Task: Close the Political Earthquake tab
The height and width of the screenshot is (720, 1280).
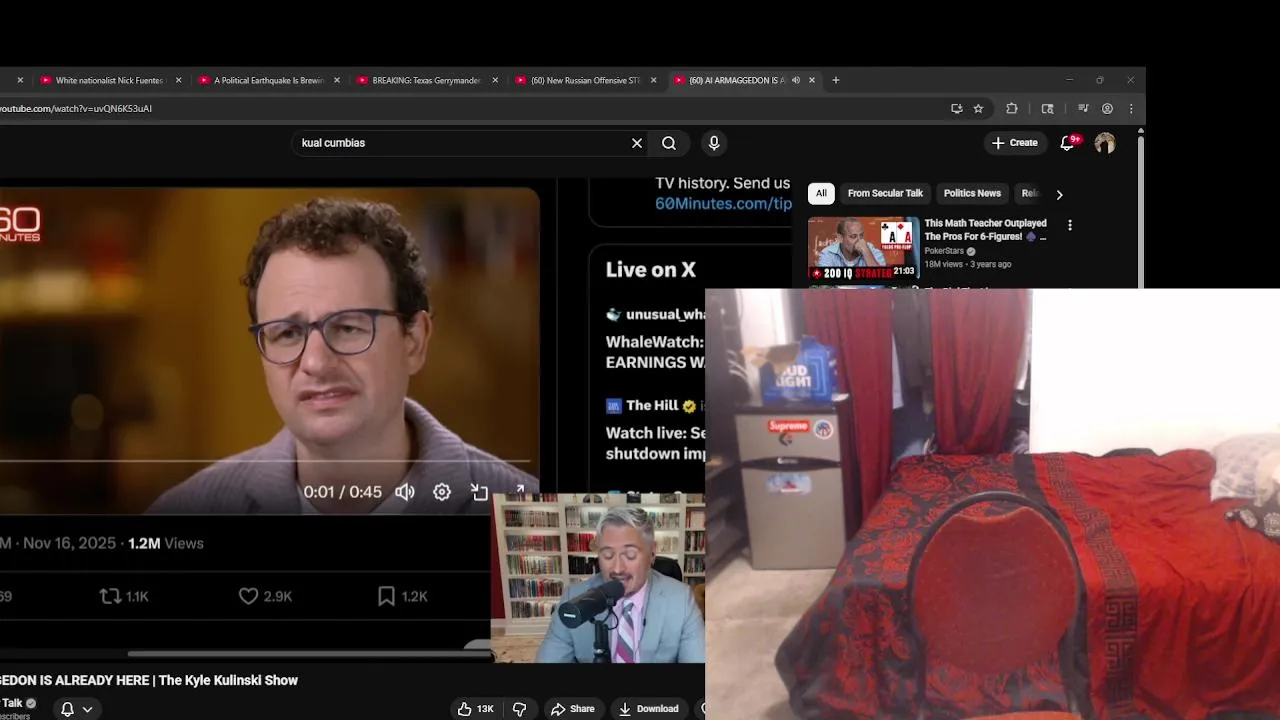Action: (x=337, y=80)
